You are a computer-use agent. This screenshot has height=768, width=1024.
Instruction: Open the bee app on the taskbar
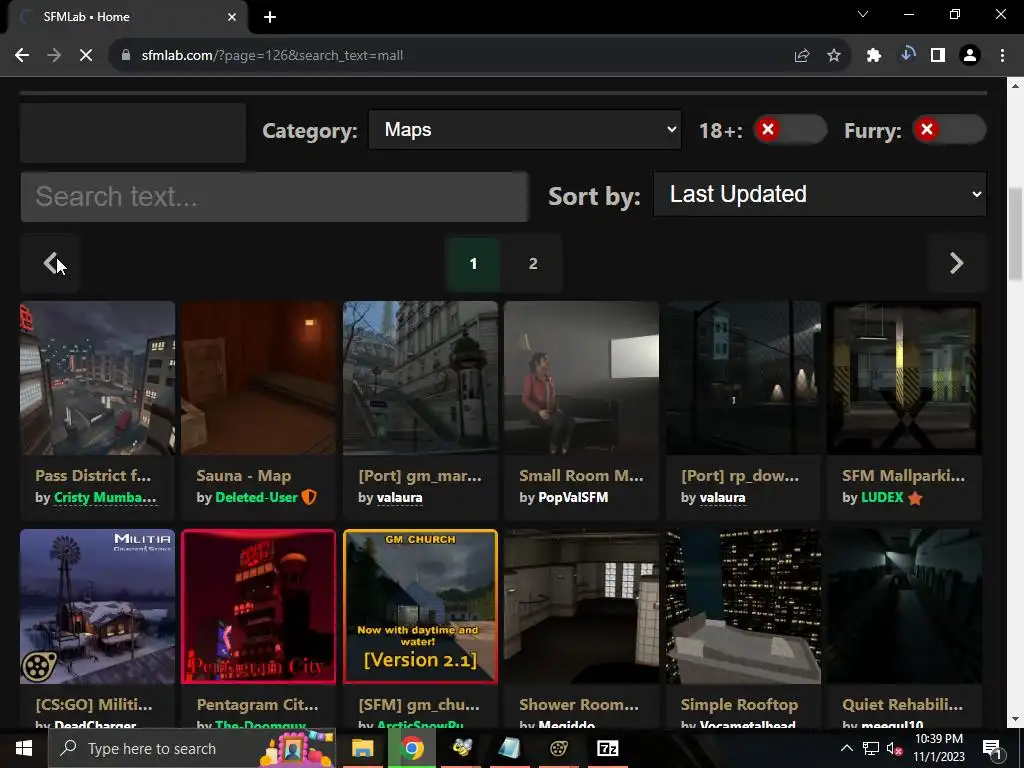pyautogui.click(x=462, y=748)
